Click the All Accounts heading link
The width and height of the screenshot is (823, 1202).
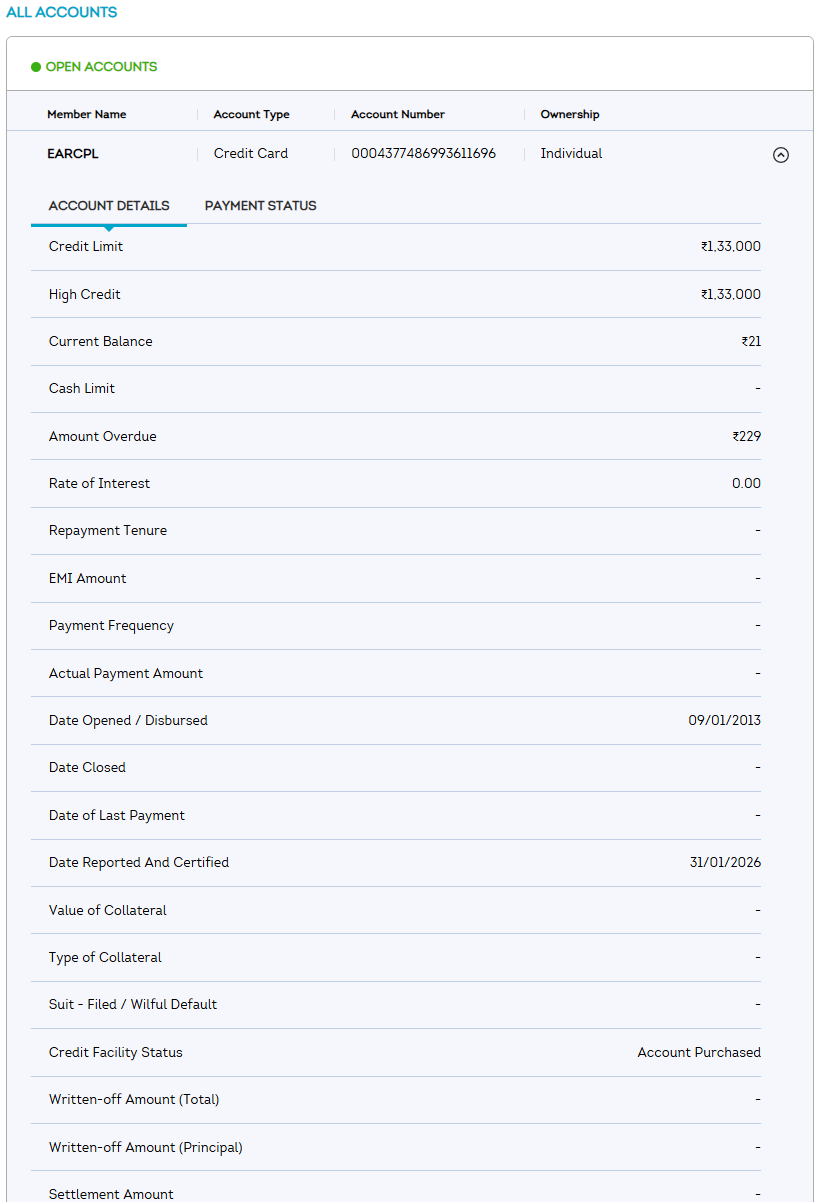(x=61, y=13)
